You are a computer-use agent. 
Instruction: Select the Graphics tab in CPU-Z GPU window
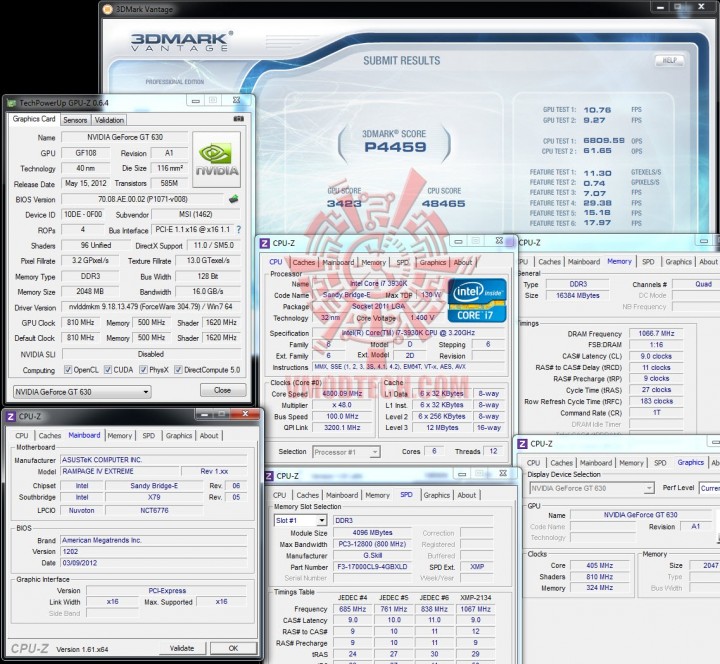(691, 462)
